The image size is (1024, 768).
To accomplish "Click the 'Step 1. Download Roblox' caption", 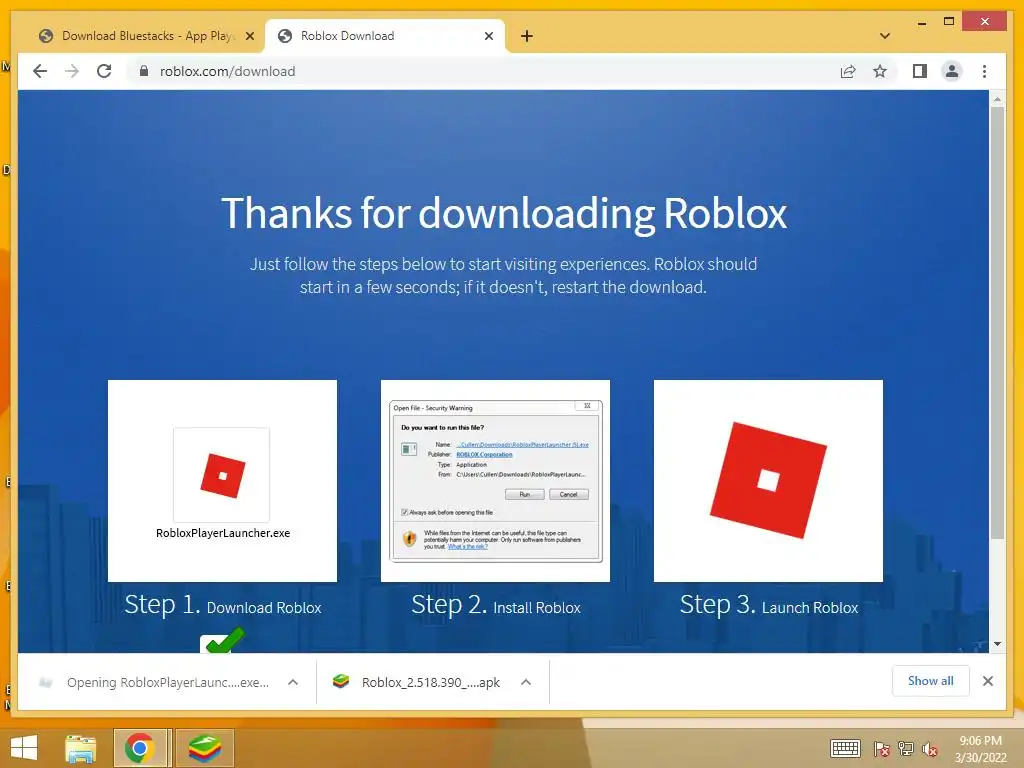I will 223,605.
